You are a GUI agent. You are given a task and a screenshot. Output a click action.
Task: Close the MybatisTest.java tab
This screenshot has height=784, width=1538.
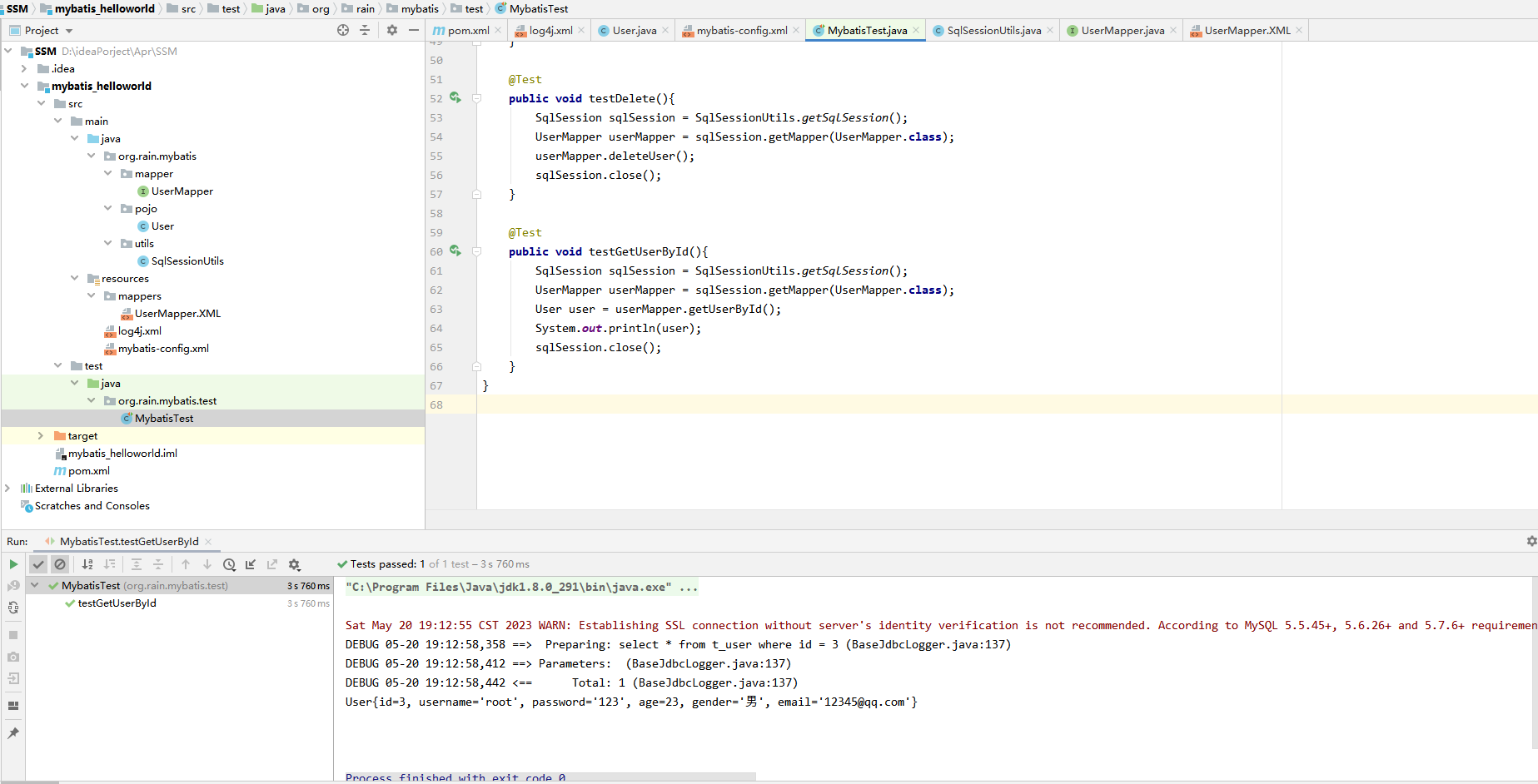click(917, 30)
